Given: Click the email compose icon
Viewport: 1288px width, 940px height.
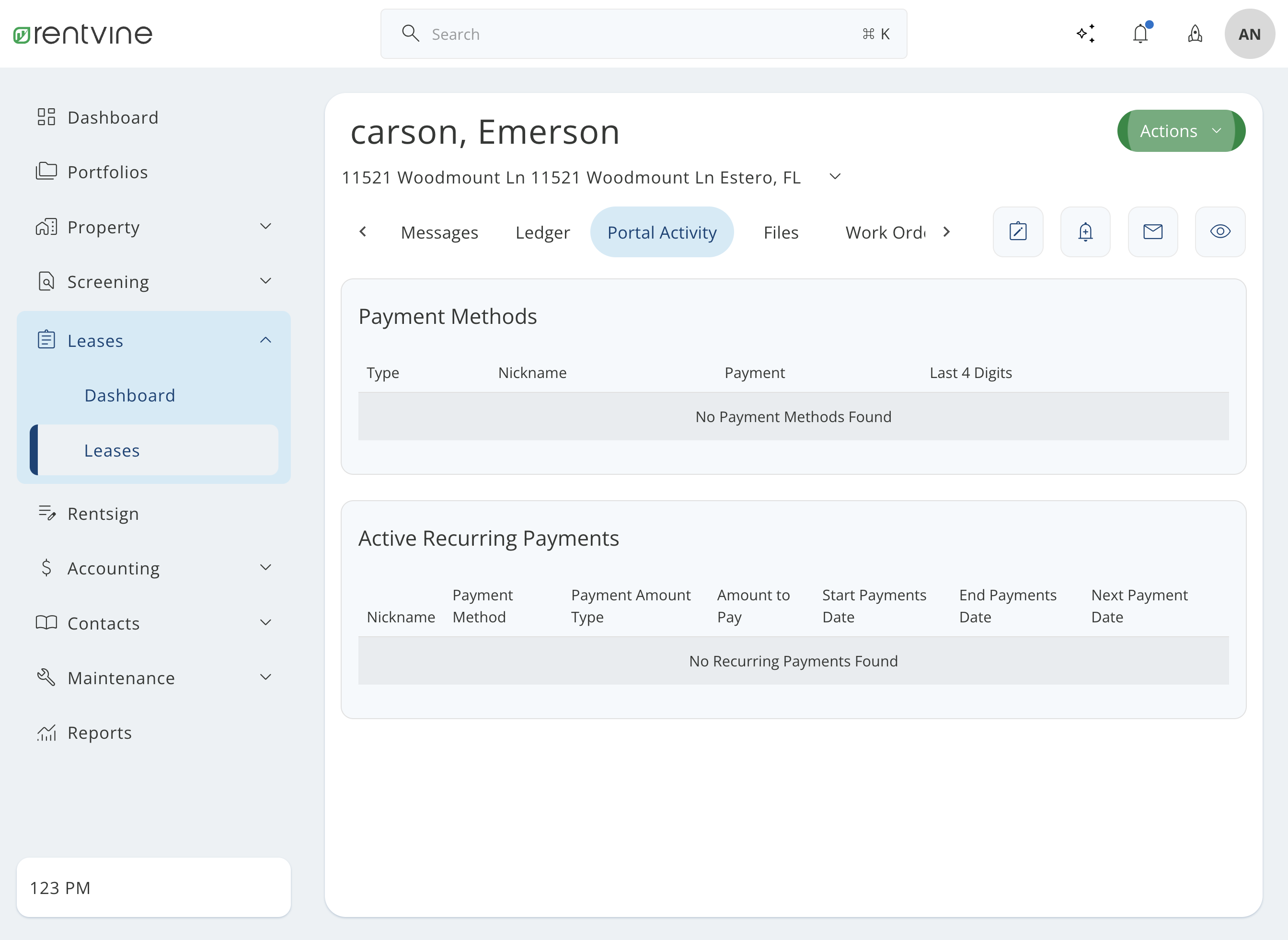Looking at the screenshot, I should [x=1153, y=232].
